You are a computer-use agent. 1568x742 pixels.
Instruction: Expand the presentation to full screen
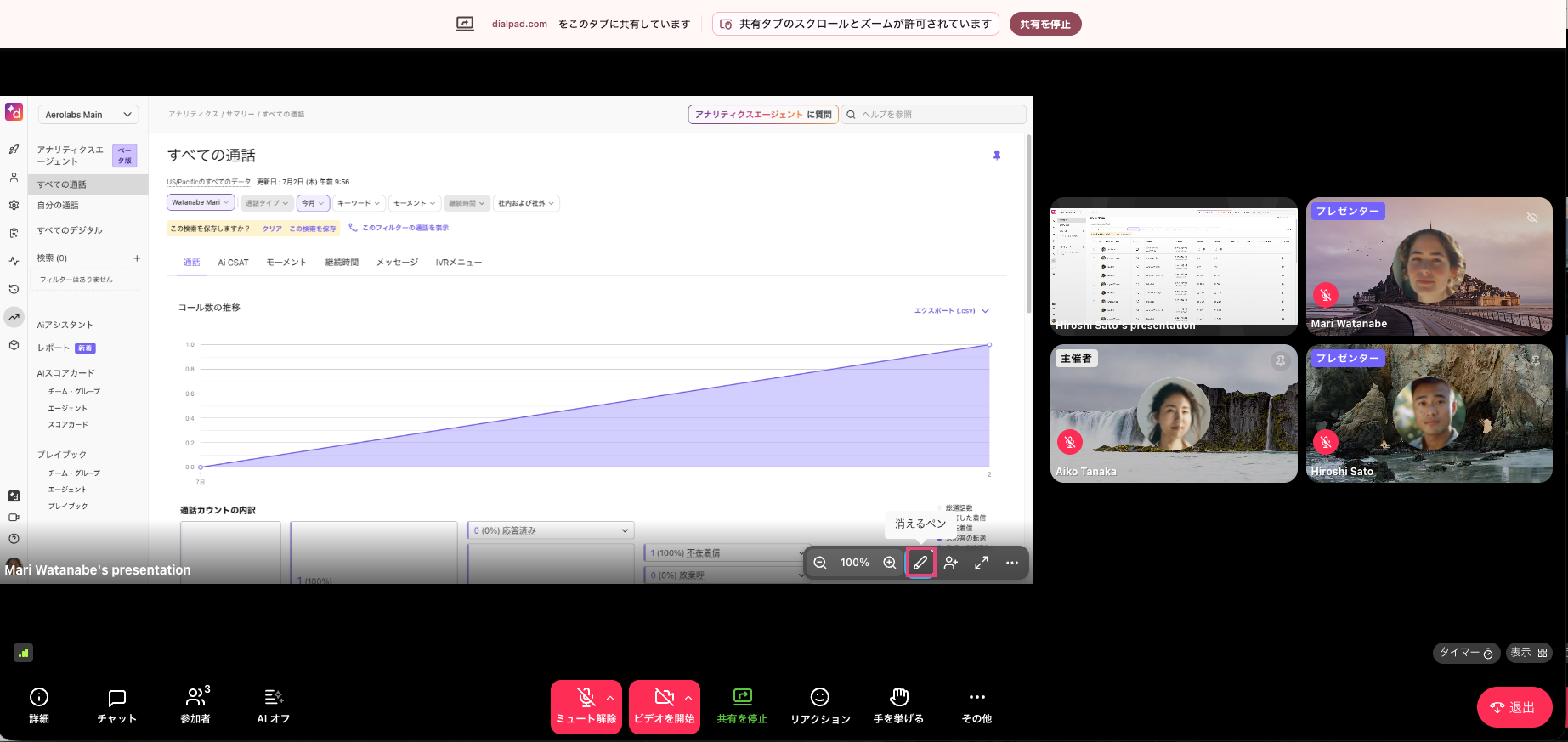click(x=982, y=563)
